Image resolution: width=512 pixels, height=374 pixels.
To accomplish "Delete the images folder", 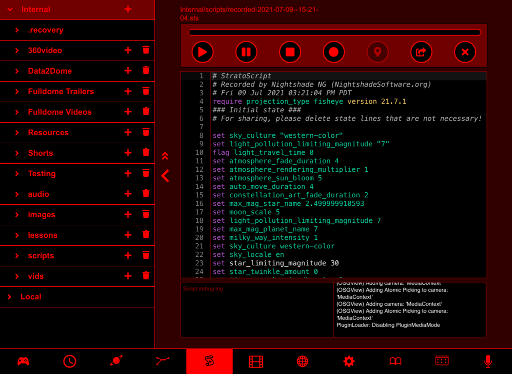I will click(x=146, y=214).
